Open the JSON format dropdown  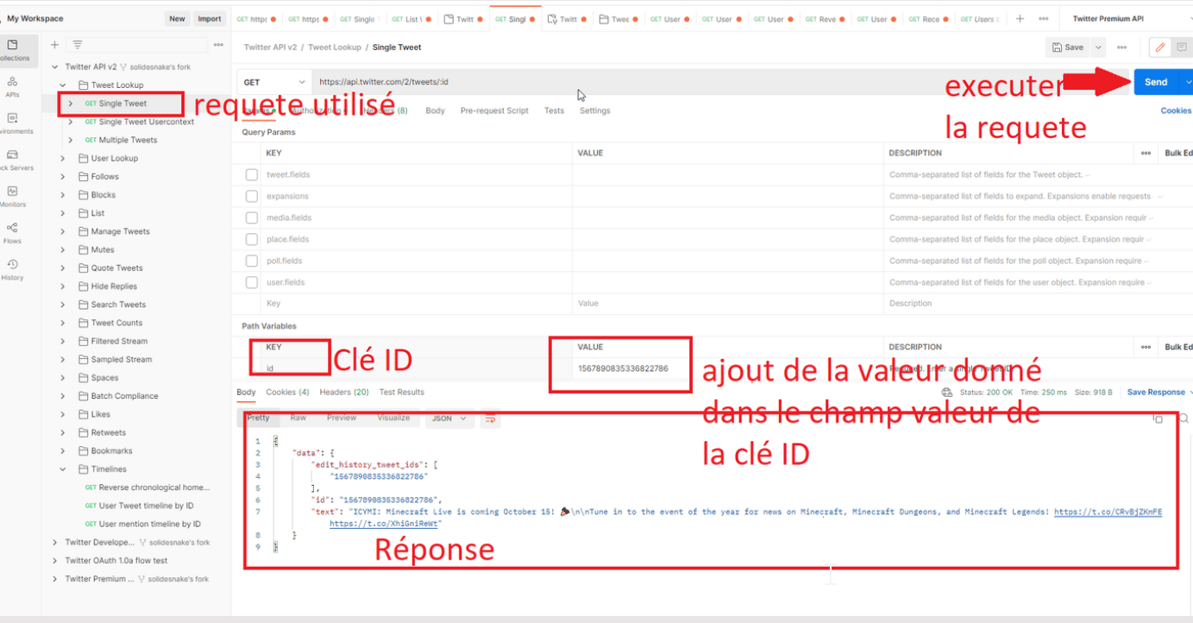pos(449,418)
